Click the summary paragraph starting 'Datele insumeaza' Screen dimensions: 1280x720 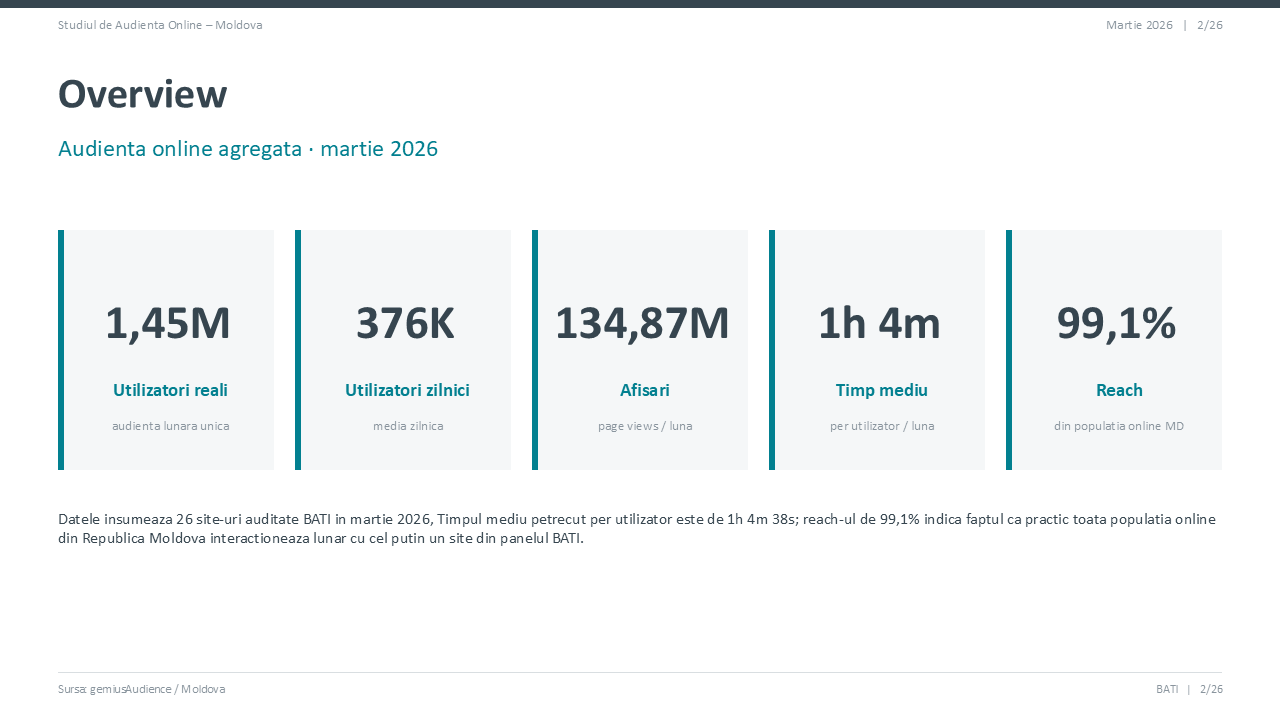(637, 528)
